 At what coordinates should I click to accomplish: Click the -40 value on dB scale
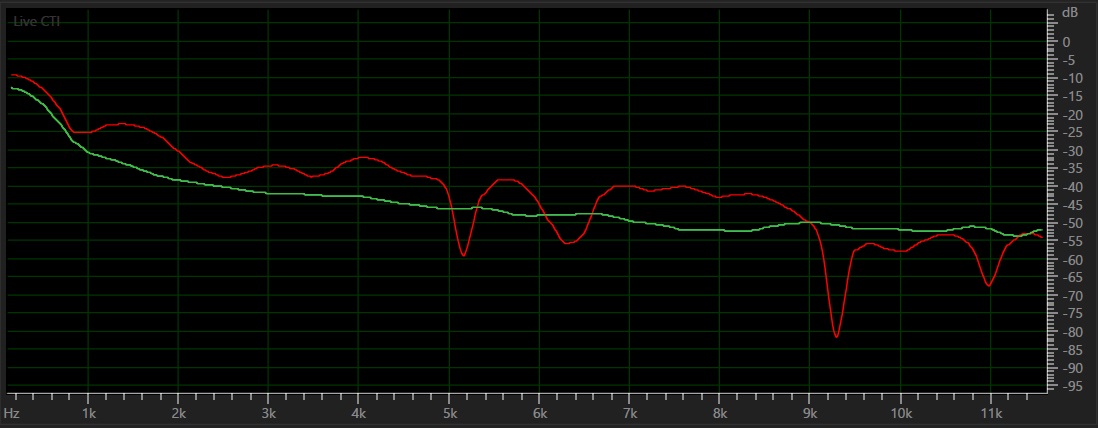tap(1071, 187)
